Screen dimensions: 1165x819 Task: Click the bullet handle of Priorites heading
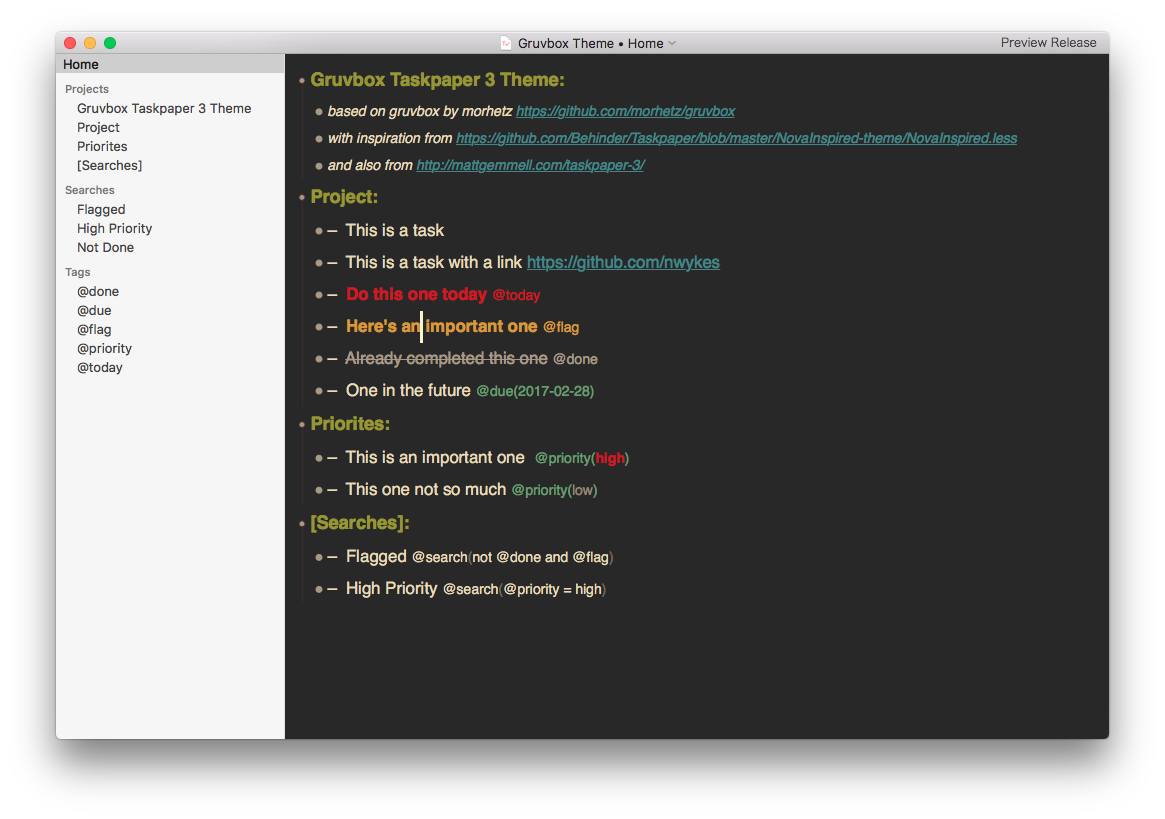coord(302,424)
